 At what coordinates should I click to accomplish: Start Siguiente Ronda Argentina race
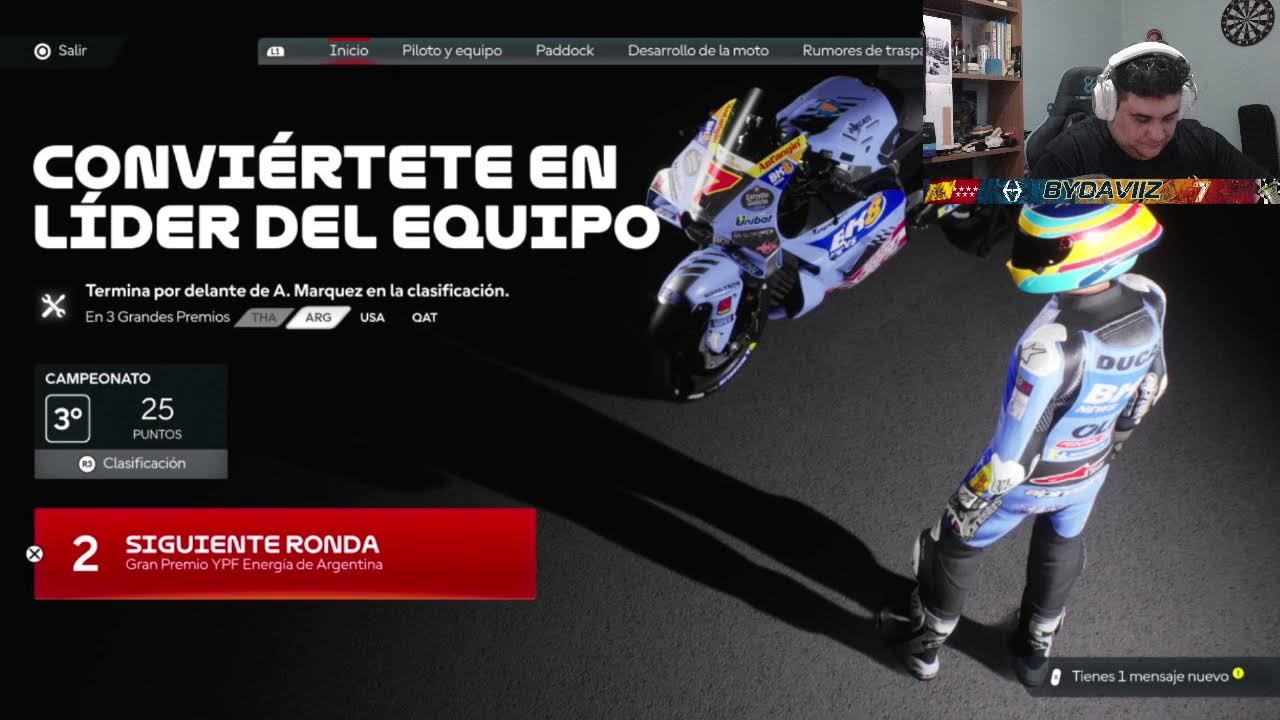[285, 553]
